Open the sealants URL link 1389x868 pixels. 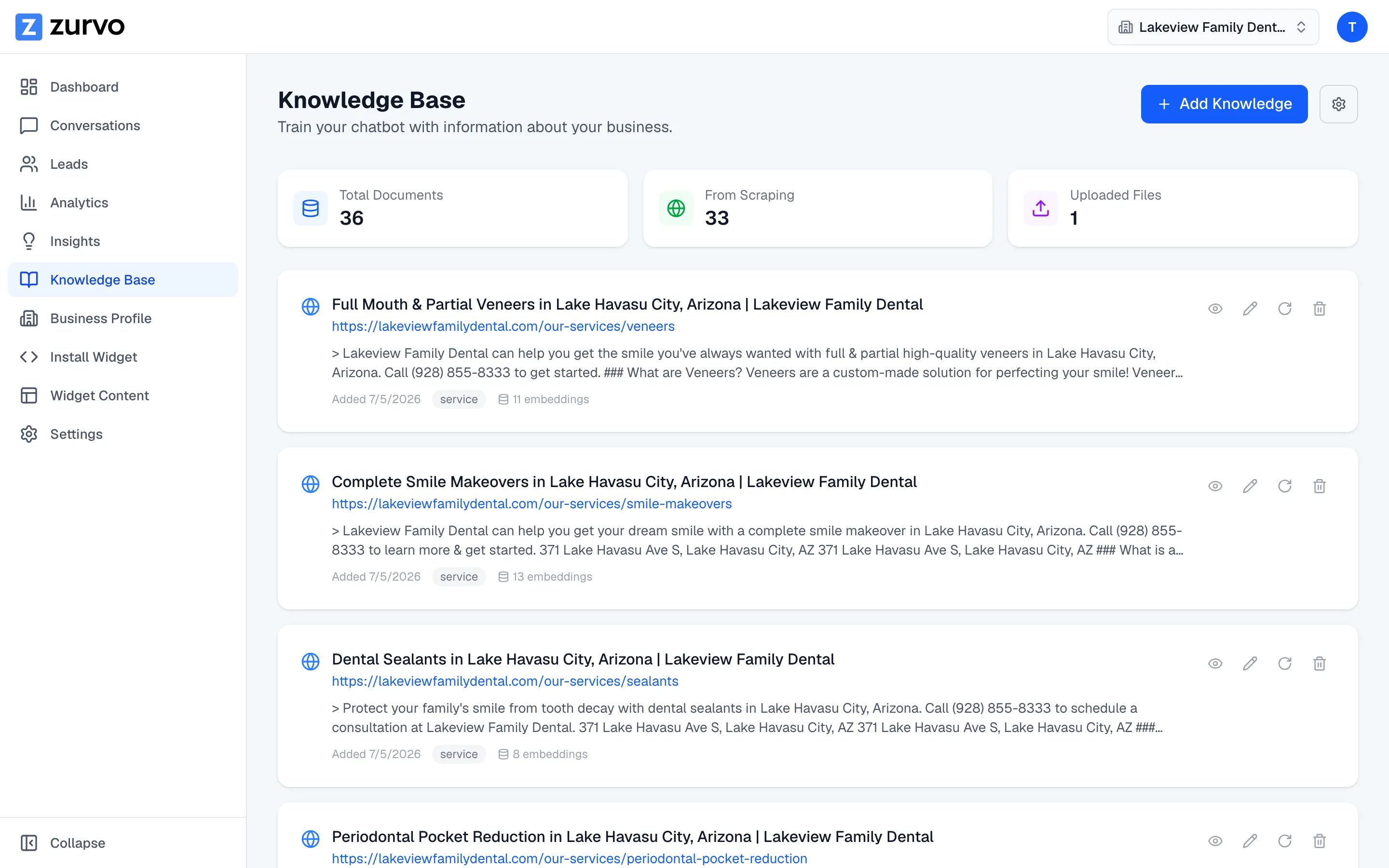pos(504,681)
